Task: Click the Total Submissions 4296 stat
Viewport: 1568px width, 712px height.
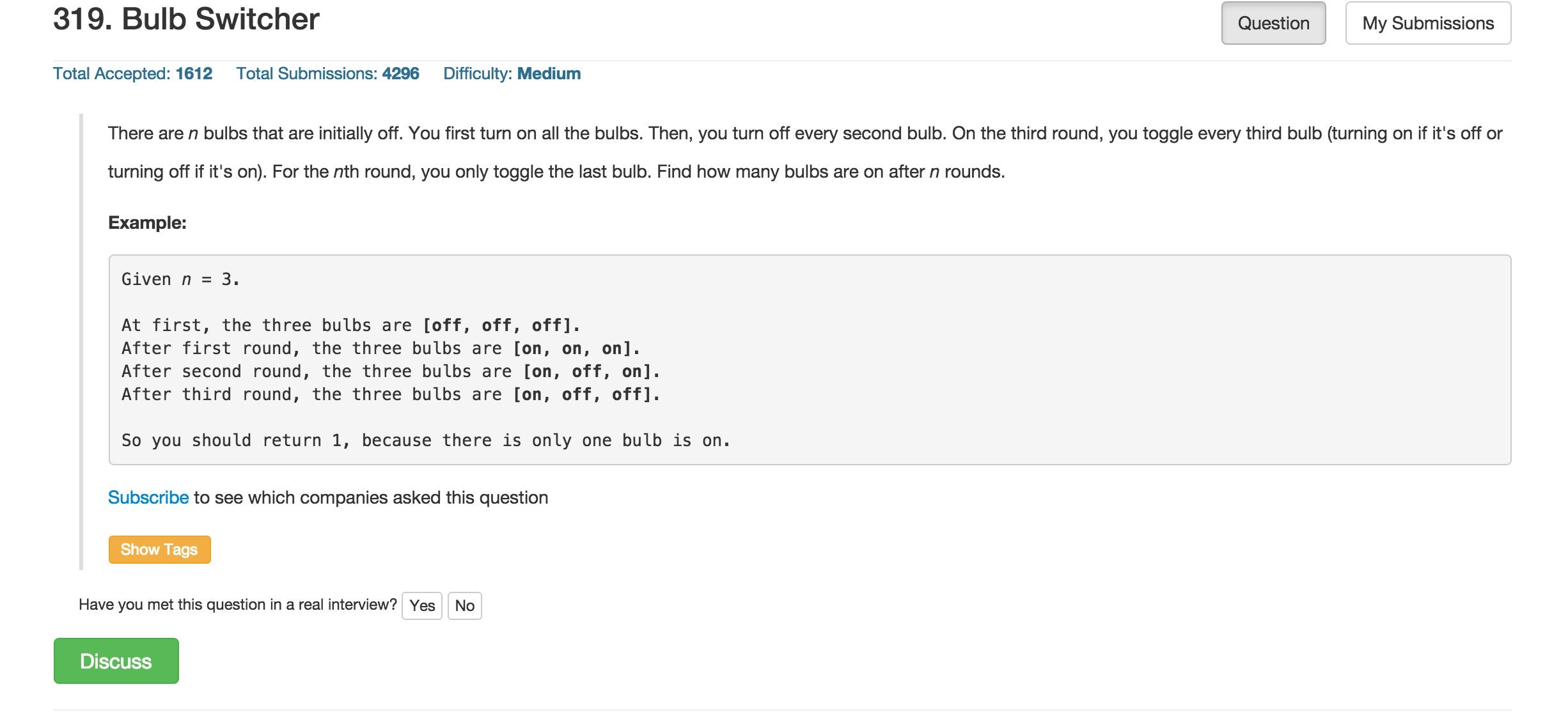Action: tap(327, 74)
